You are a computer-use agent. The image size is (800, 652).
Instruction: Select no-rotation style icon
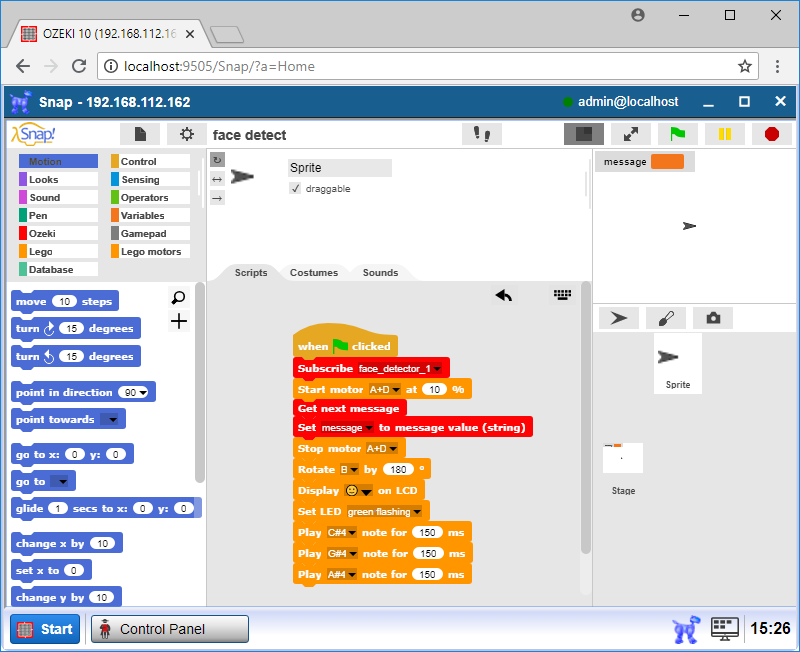click(217, 198)
